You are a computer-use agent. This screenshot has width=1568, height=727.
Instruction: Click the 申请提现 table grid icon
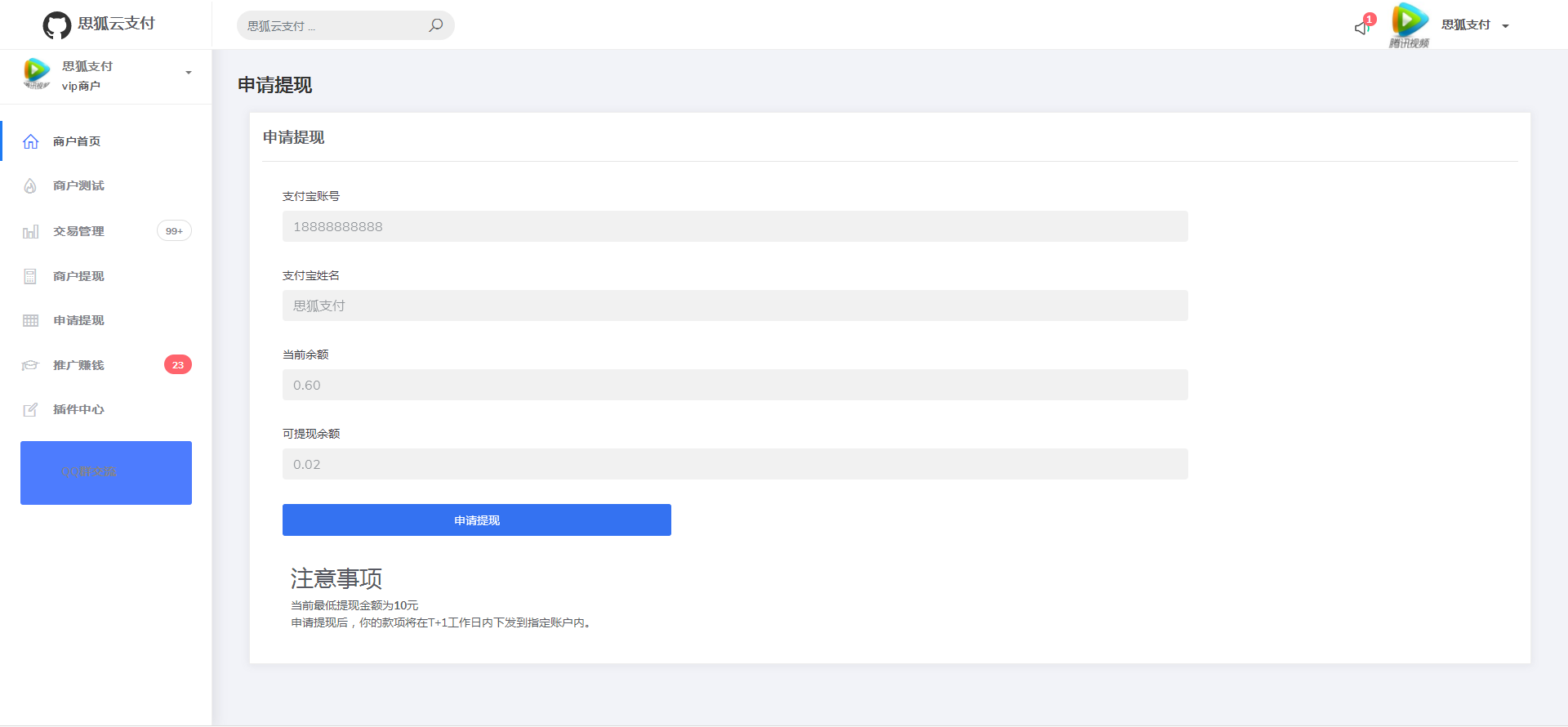[x=31, y=320]
